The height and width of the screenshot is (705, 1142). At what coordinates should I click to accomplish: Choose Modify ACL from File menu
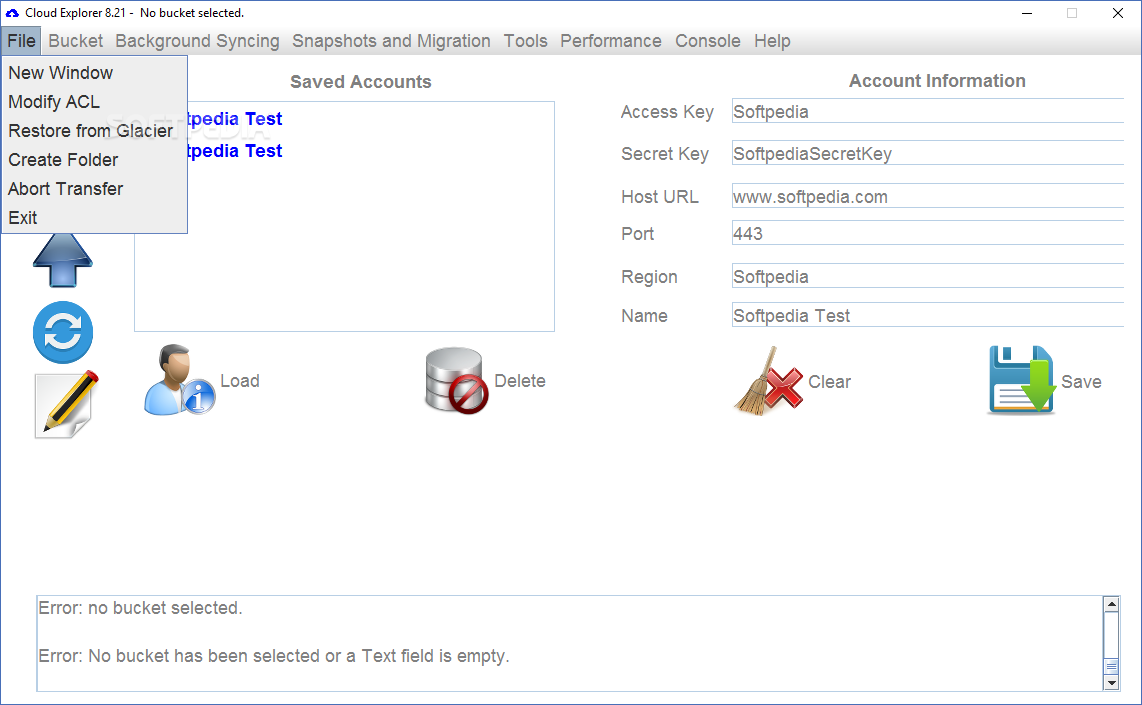coord(94,102)
